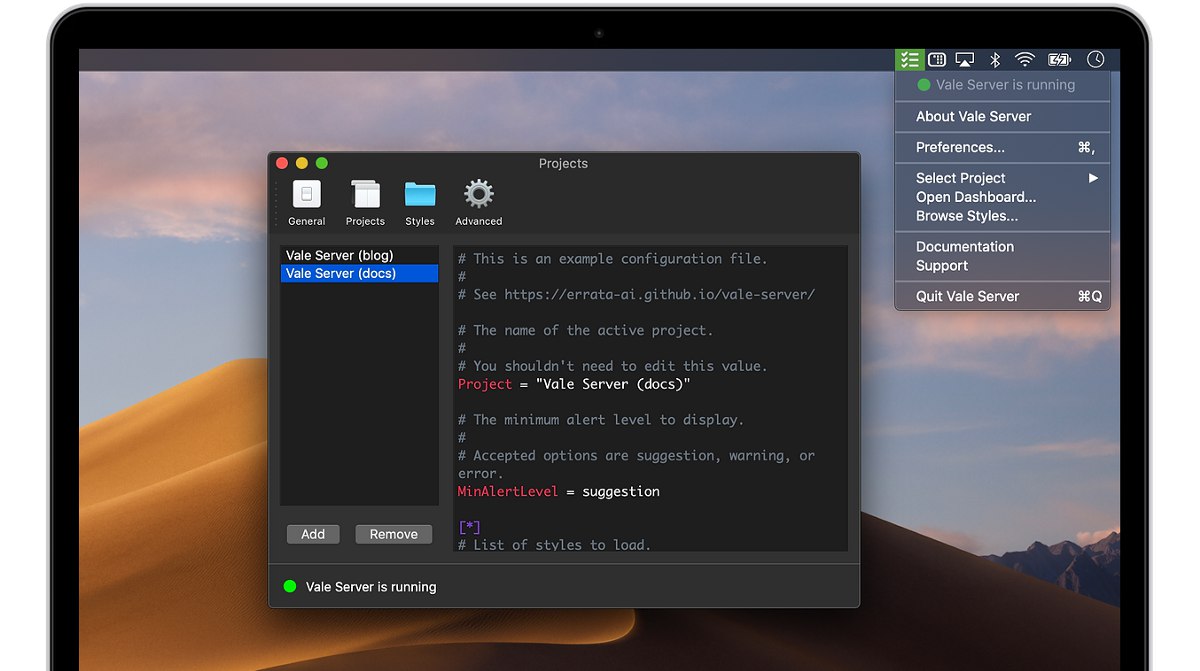The image size is (1200, 671).
Task: Click the suggestion value in editor
Action: (621, 491)
